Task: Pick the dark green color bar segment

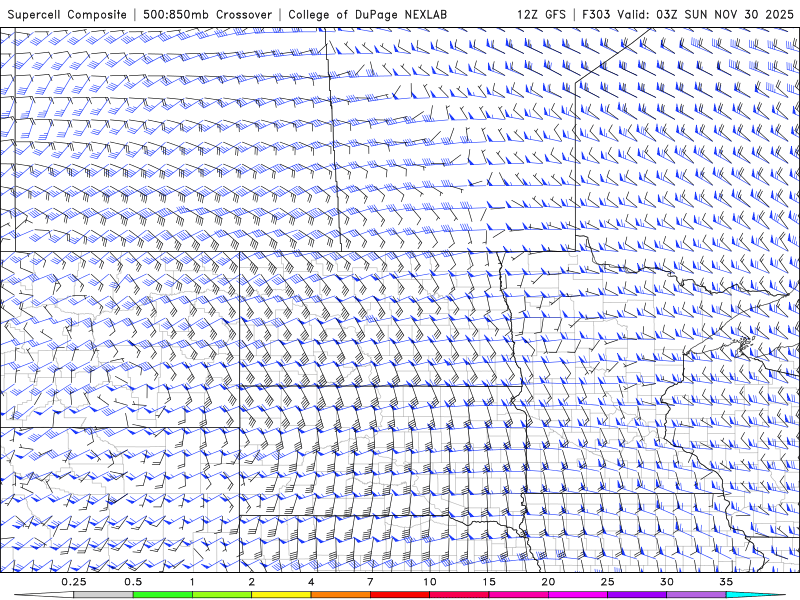Action: point(163,595)
